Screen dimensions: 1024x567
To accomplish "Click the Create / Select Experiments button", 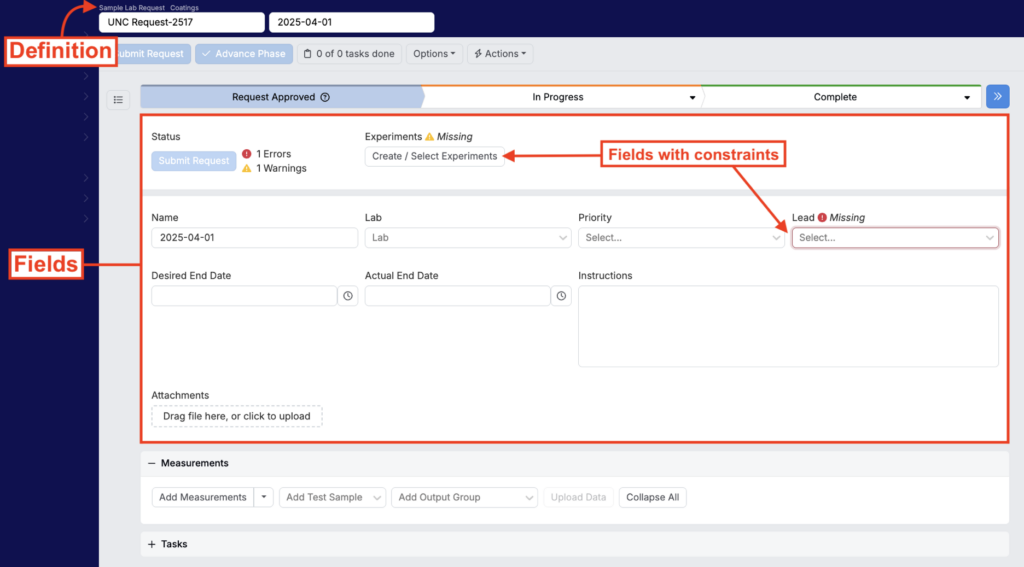I will (434, 156).
